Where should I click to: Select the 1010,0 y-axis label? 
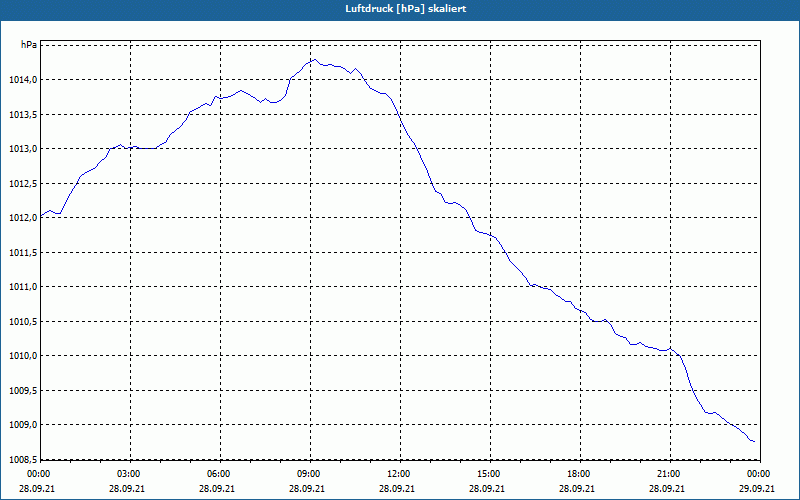[23, 356]
